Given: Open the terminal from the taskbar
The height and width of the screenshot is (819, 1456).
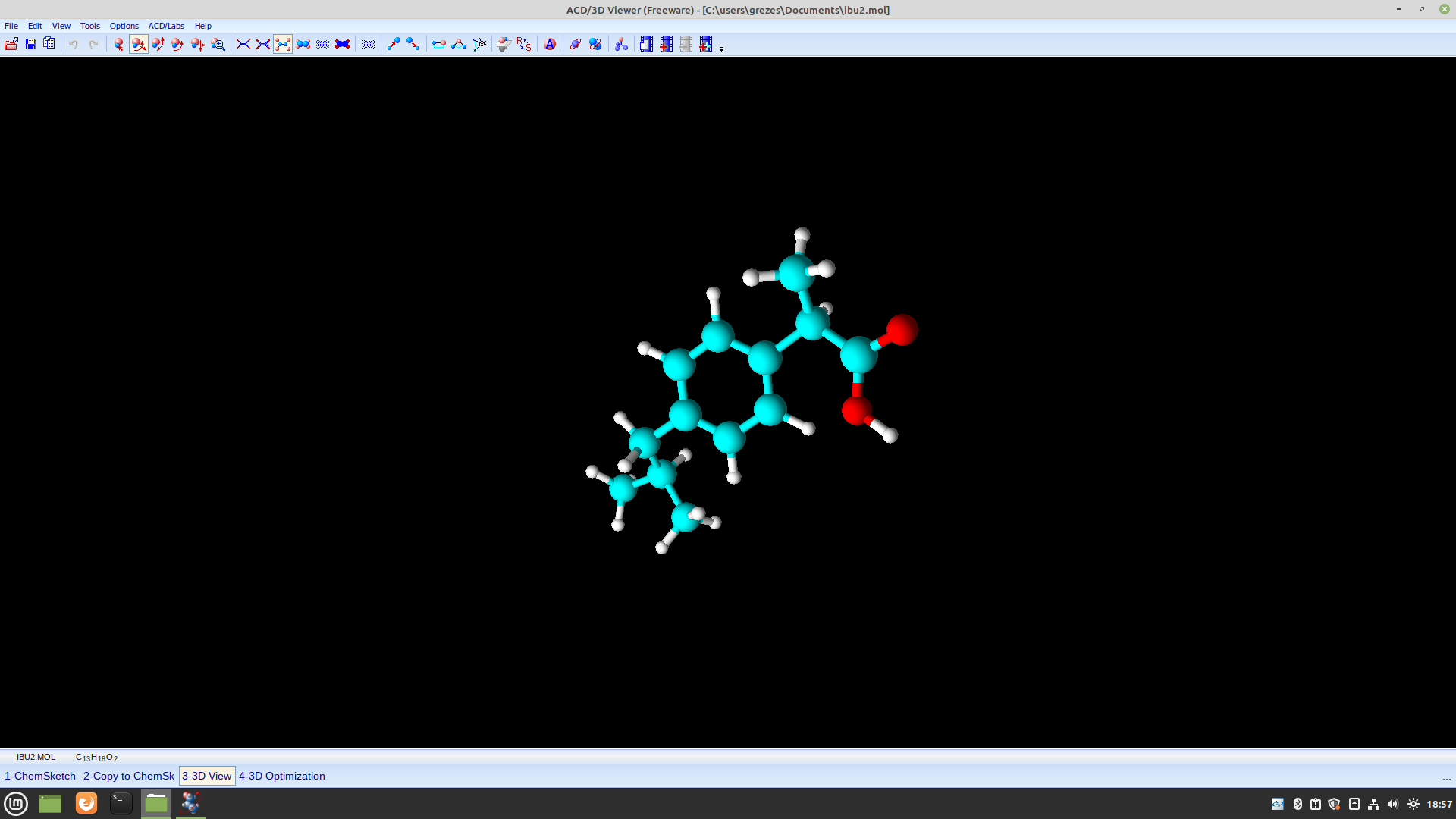Looking at the screenshot, I should coord(121,803).
